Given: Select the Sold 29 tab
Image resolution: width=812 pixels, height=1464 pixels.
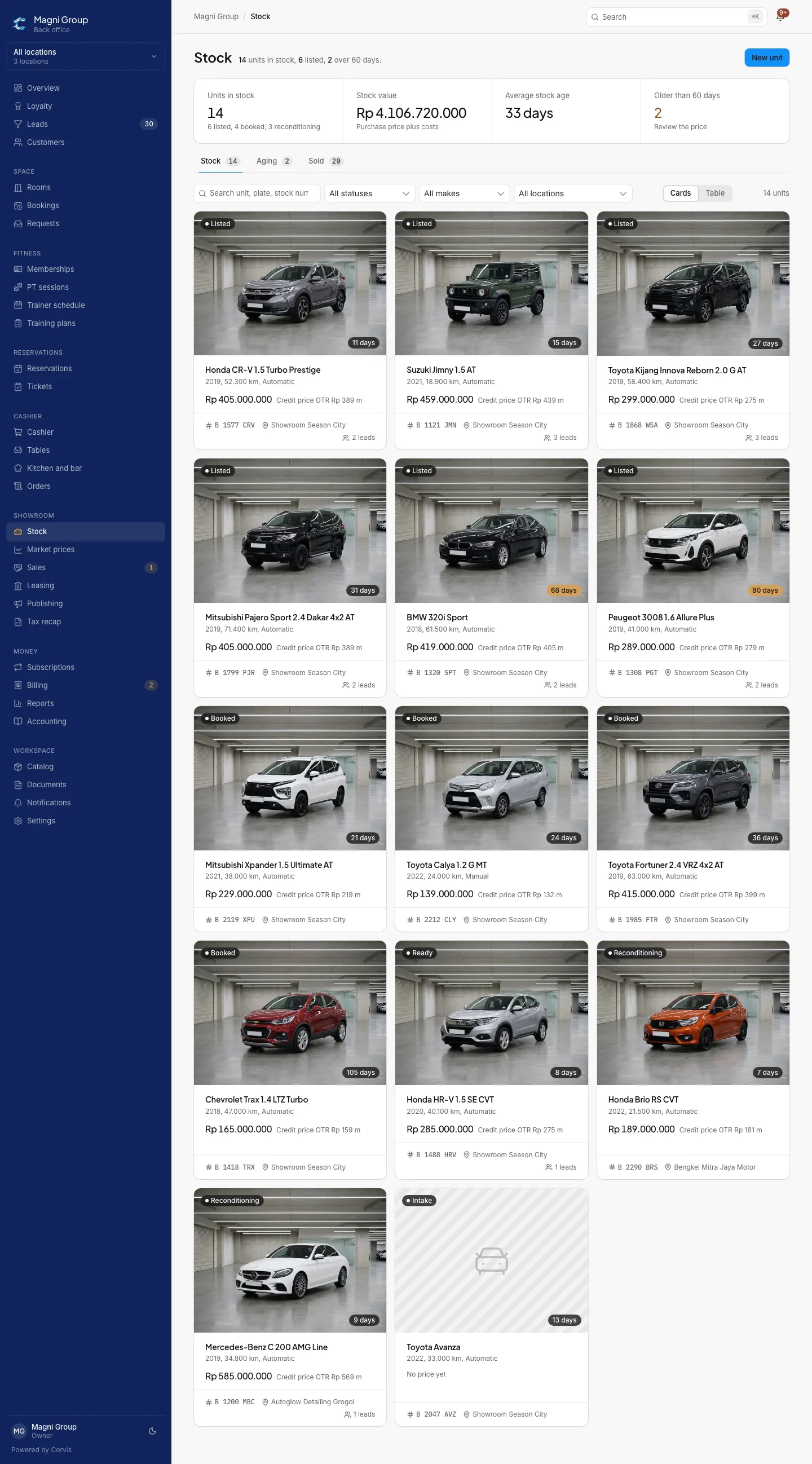Looking at the screenshot, I should (x=325, y=161).
